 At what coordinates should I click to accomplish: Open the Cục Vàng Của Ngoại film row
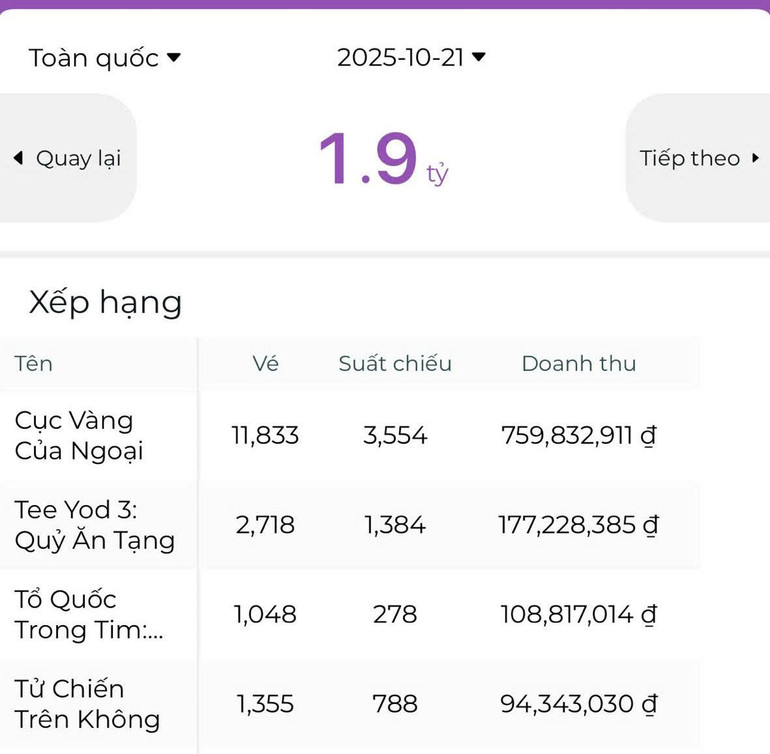pos(79,435)
